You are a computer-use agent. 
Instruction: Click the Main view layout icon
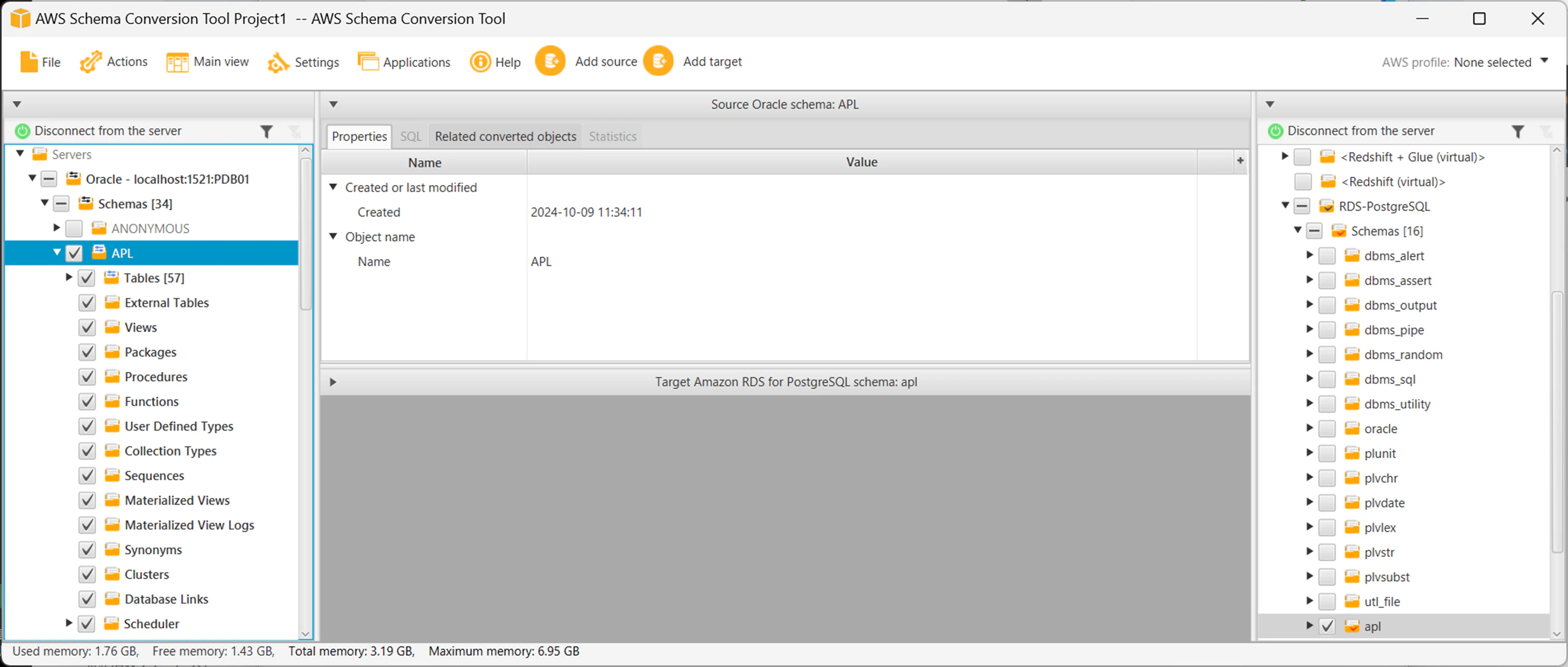pyautogui.click(x=177, y=62)
